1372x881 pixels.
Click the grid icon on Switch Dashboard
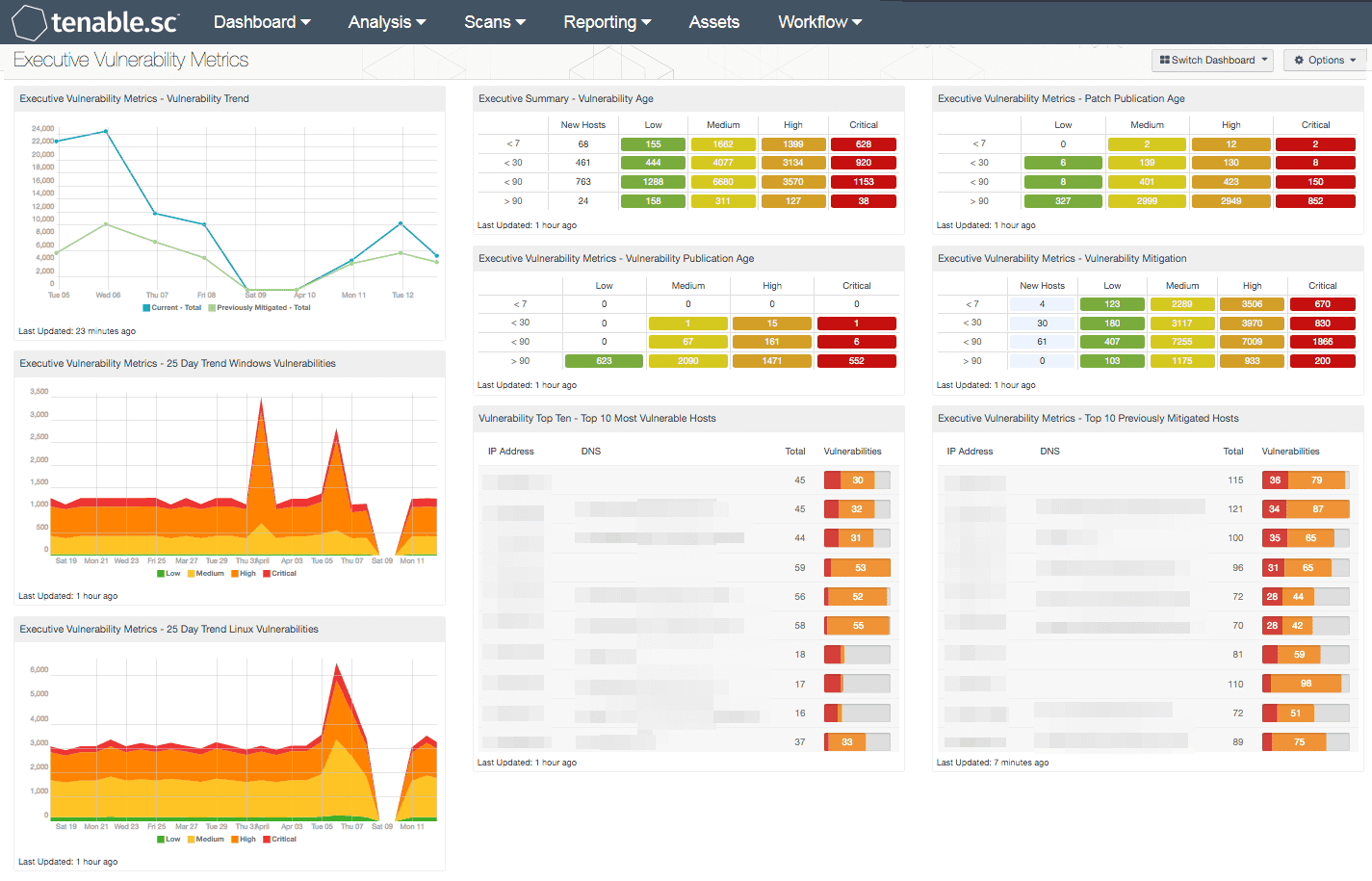(1165, 60)
